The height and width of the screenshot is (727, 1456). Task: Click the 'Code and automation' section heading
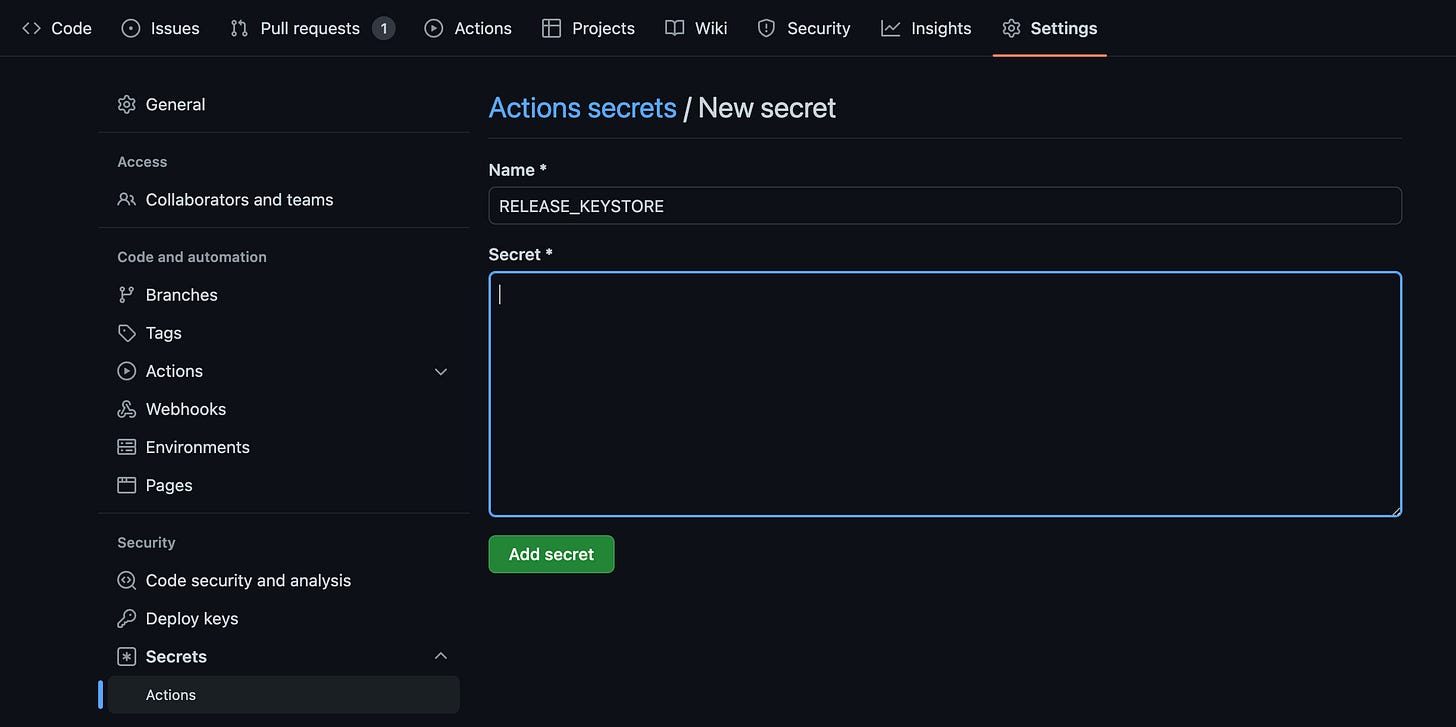tap(192, 256)
